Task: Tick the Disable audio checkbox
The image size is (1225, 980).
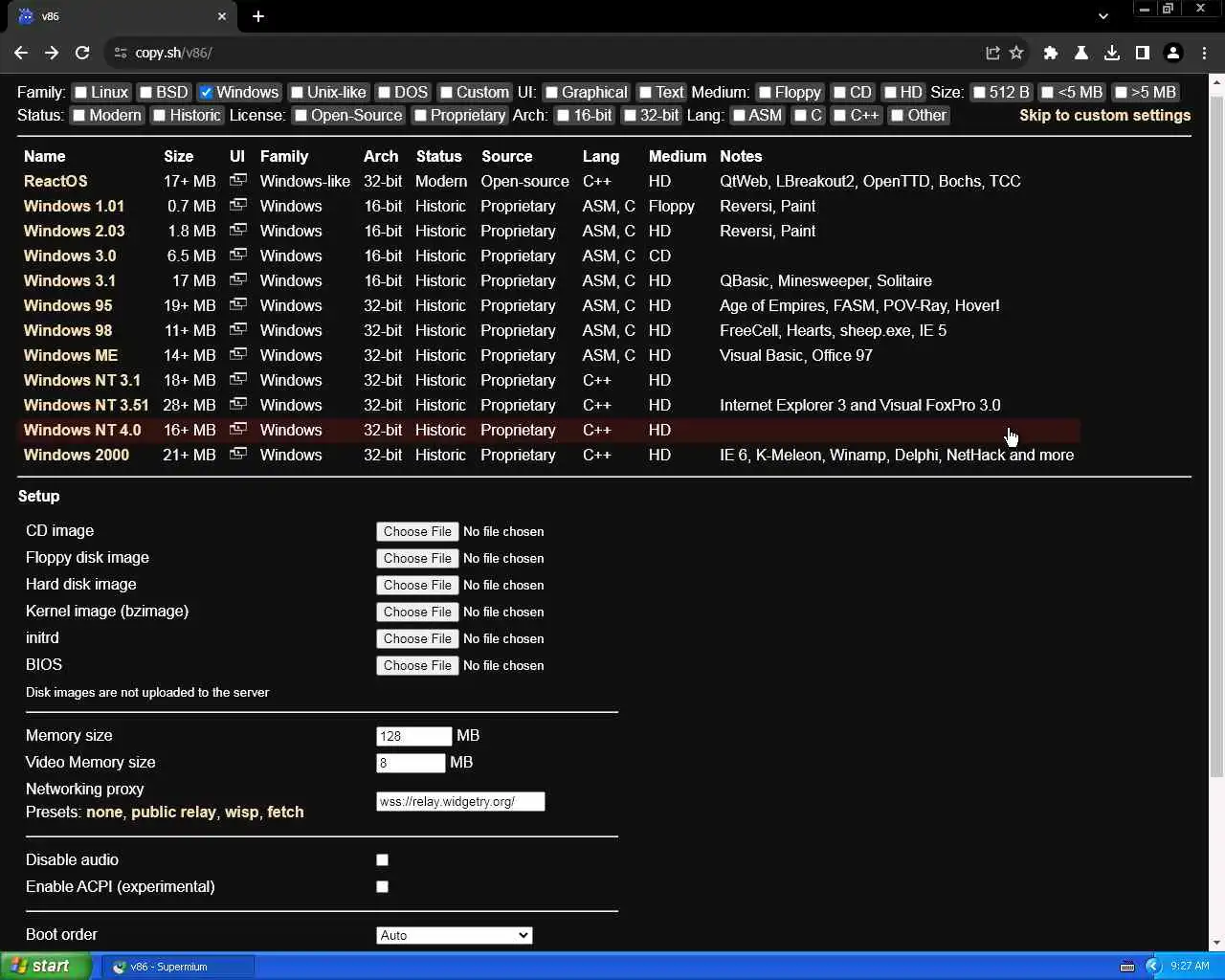Action: [x=382, y=859]
